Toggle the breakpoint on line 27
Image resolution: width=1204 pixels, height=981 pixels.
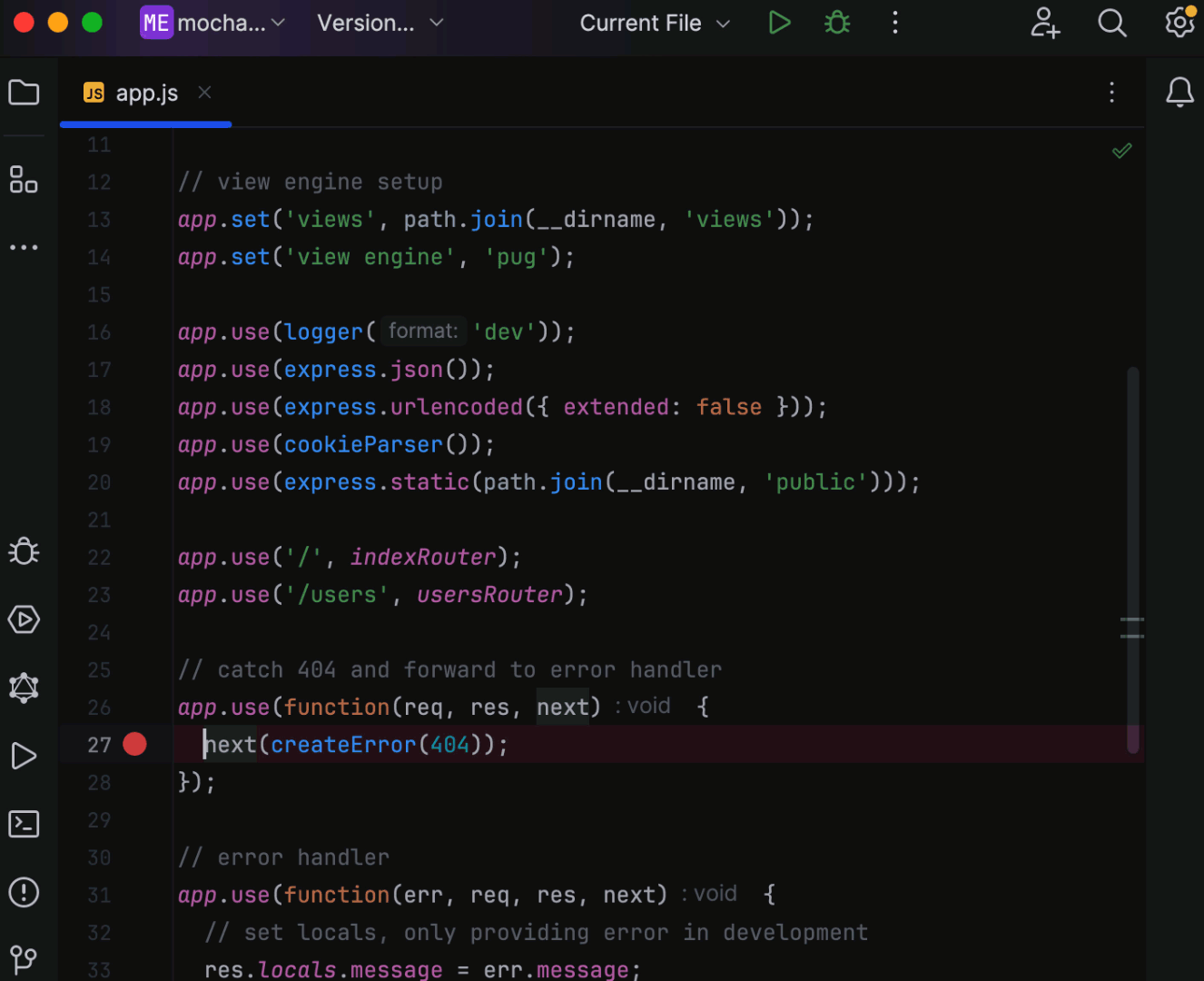[134, 744]
